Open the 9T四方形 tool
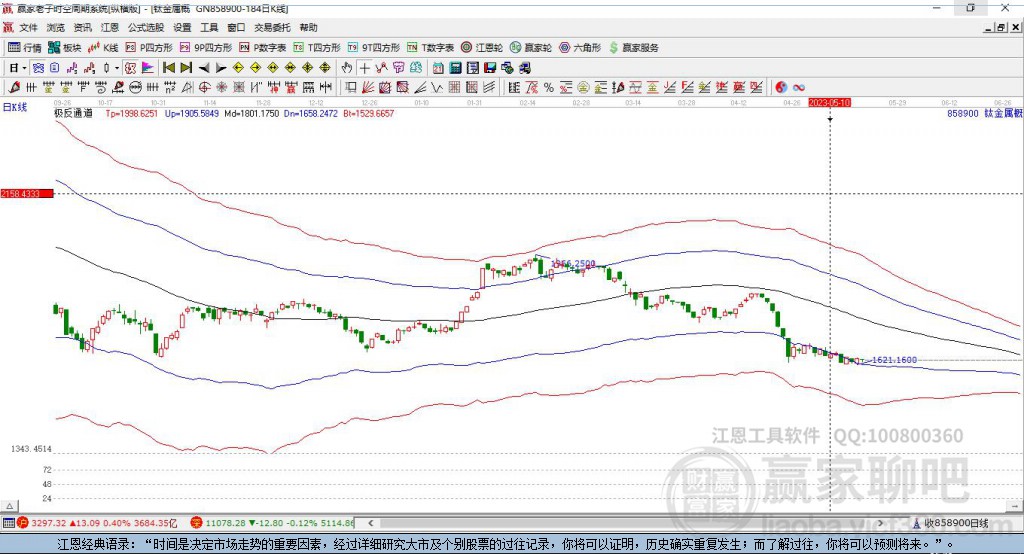 (x=374, y=48)
